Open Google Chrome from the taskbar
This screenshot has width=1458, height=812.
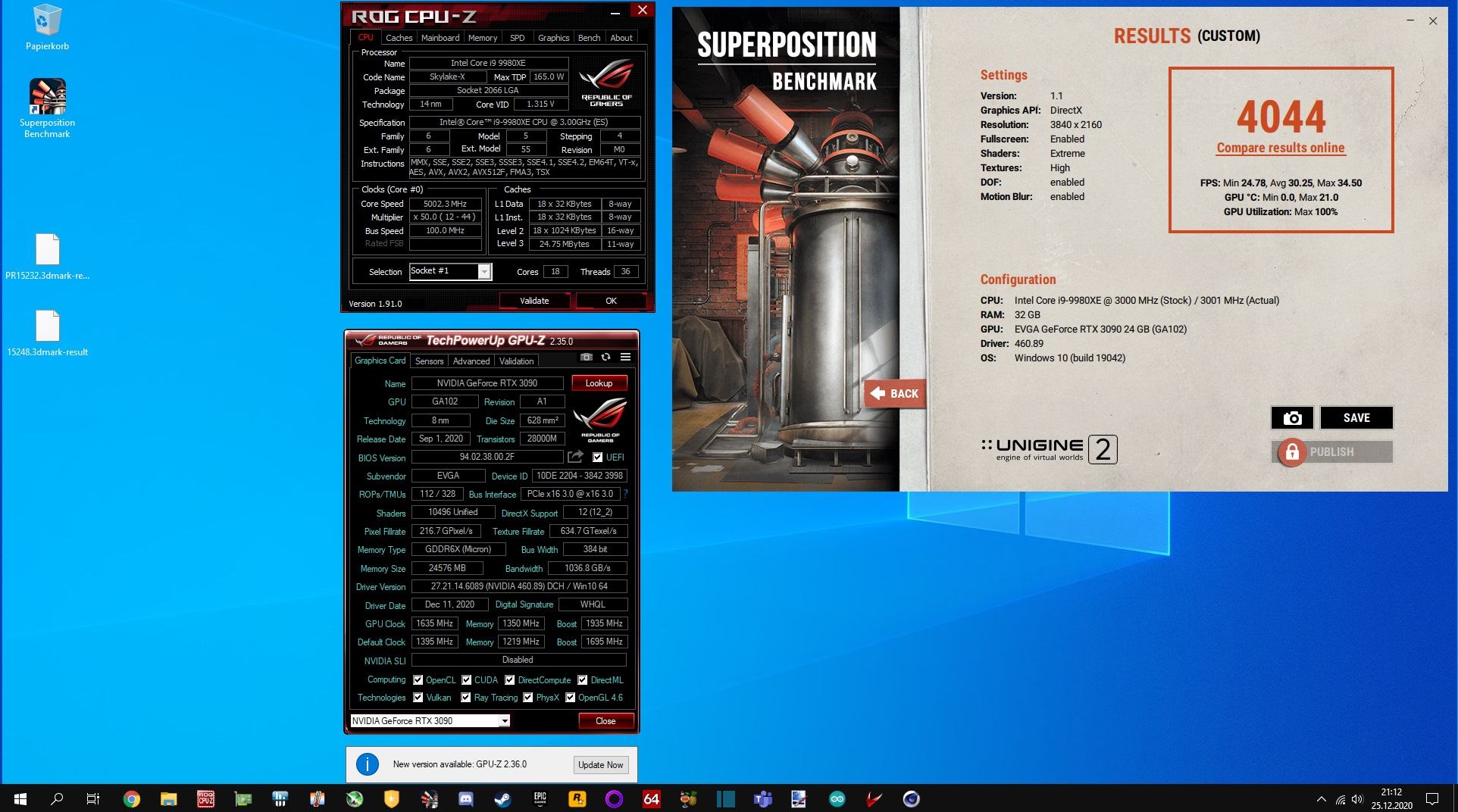(x=131, y=798)
